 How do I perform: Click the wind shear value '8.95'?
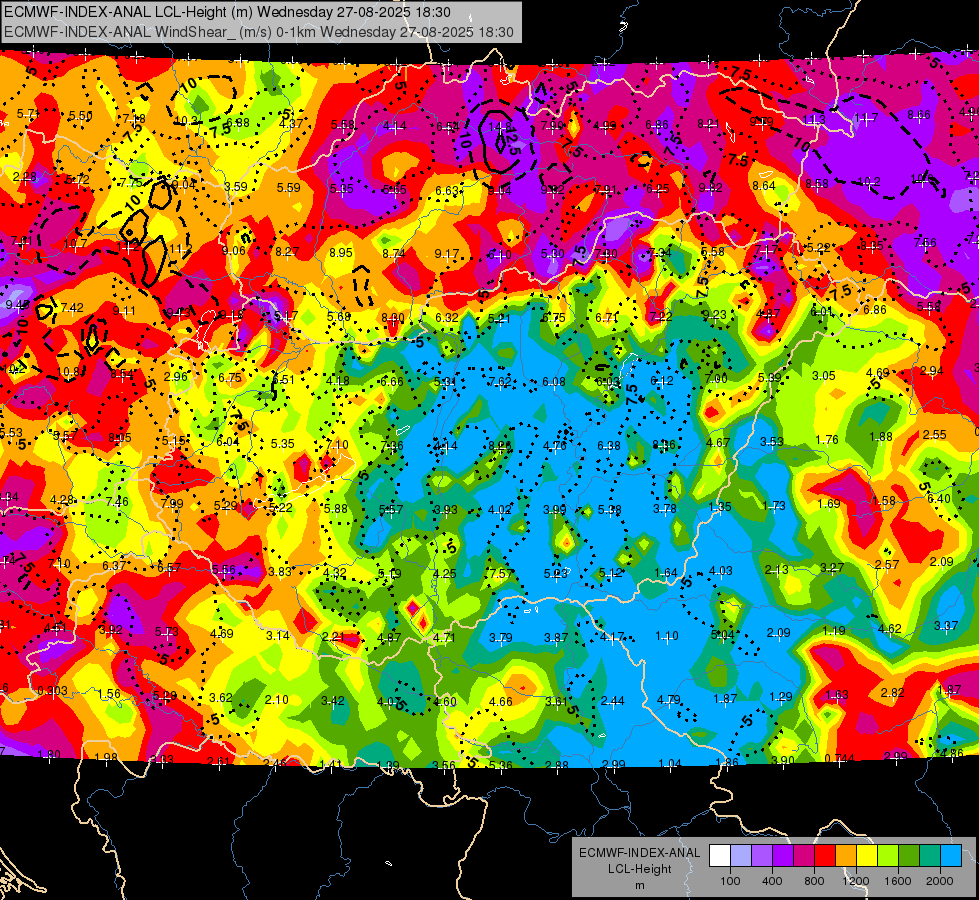(x=341, y=253)
